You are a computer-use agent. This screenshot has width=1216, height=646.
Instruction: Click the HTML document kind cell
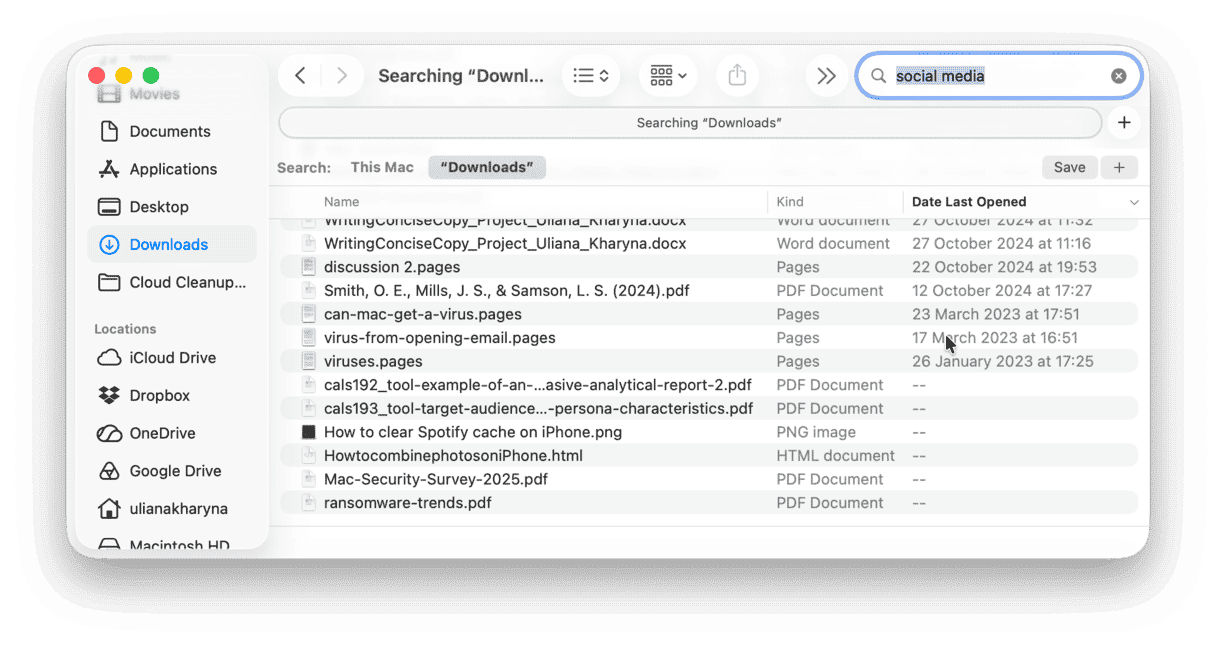coord(836,455)
